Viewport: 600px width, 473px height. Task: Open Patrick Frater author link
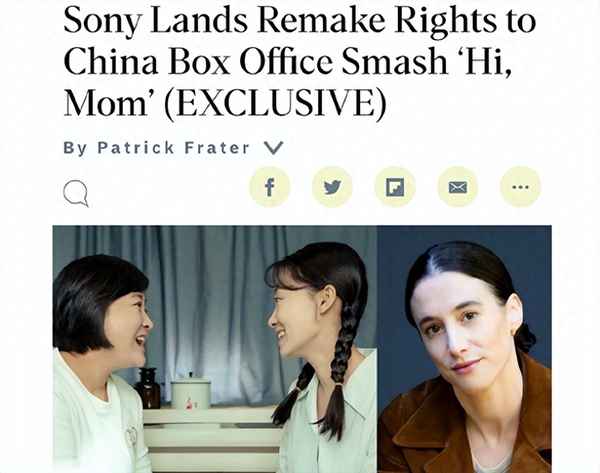174,148
